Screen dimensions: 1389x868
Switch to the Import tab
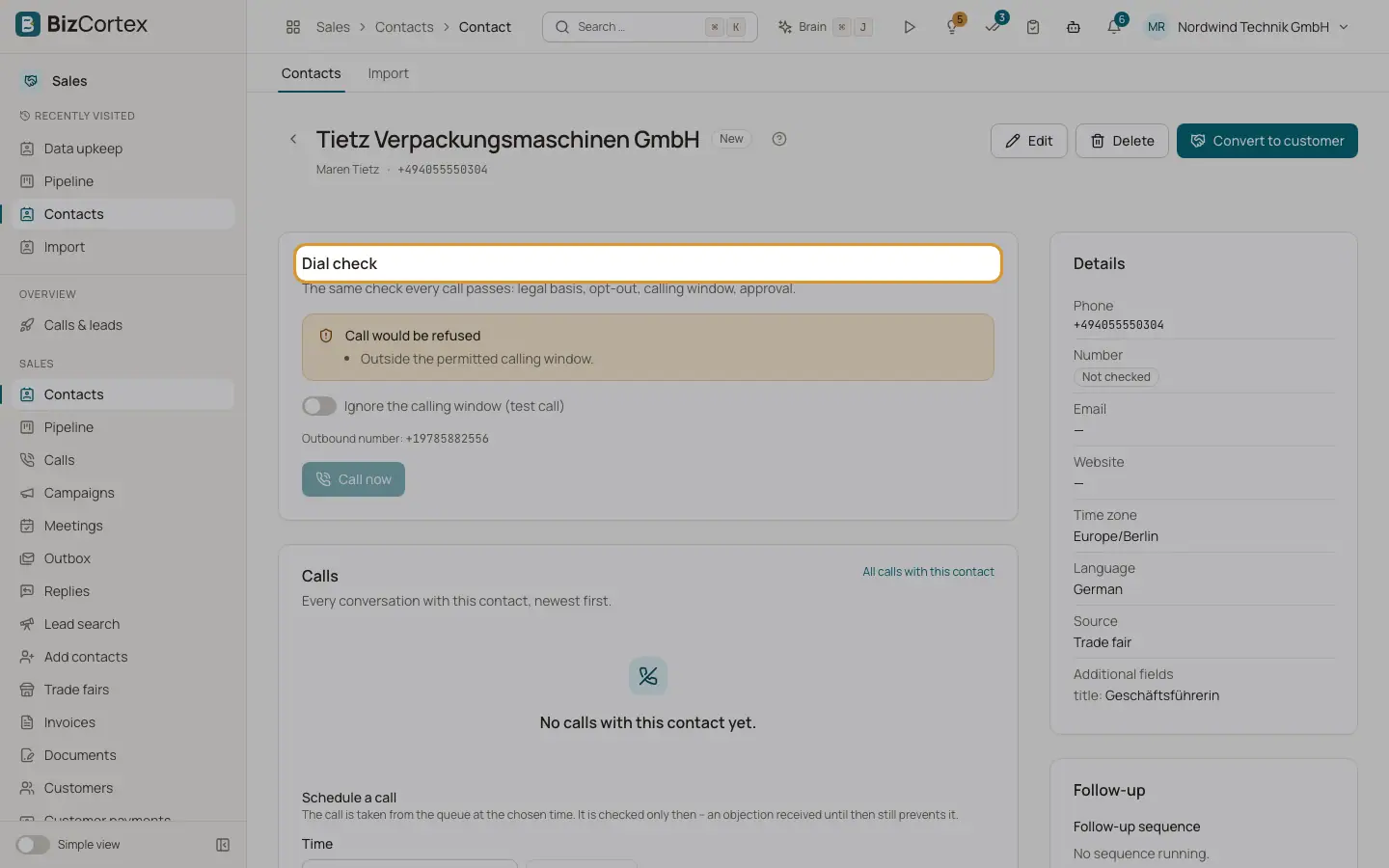pos(388,73)
